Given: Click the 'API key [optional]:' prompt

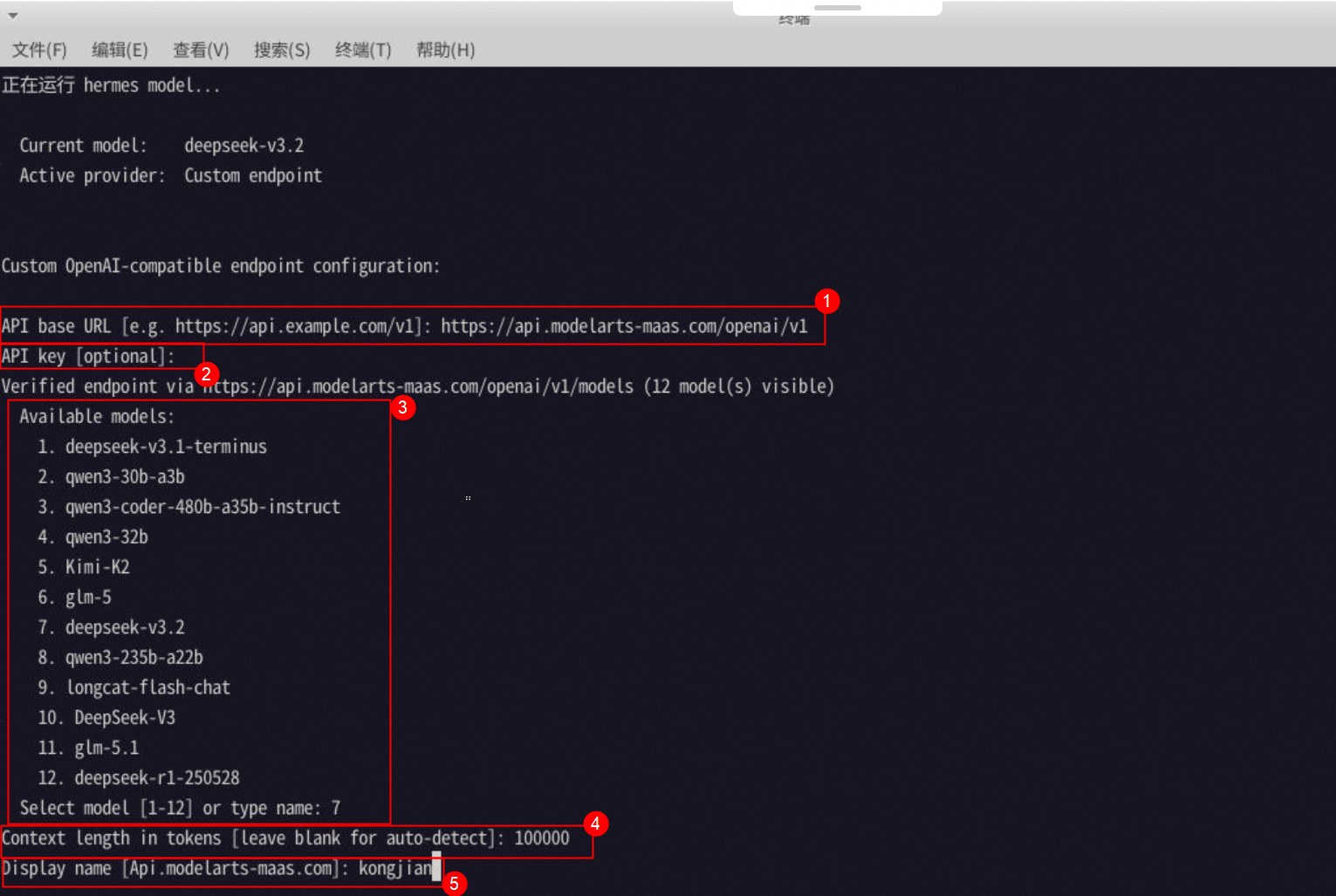Looking at the screenshot, I should (x=88, y=356).
